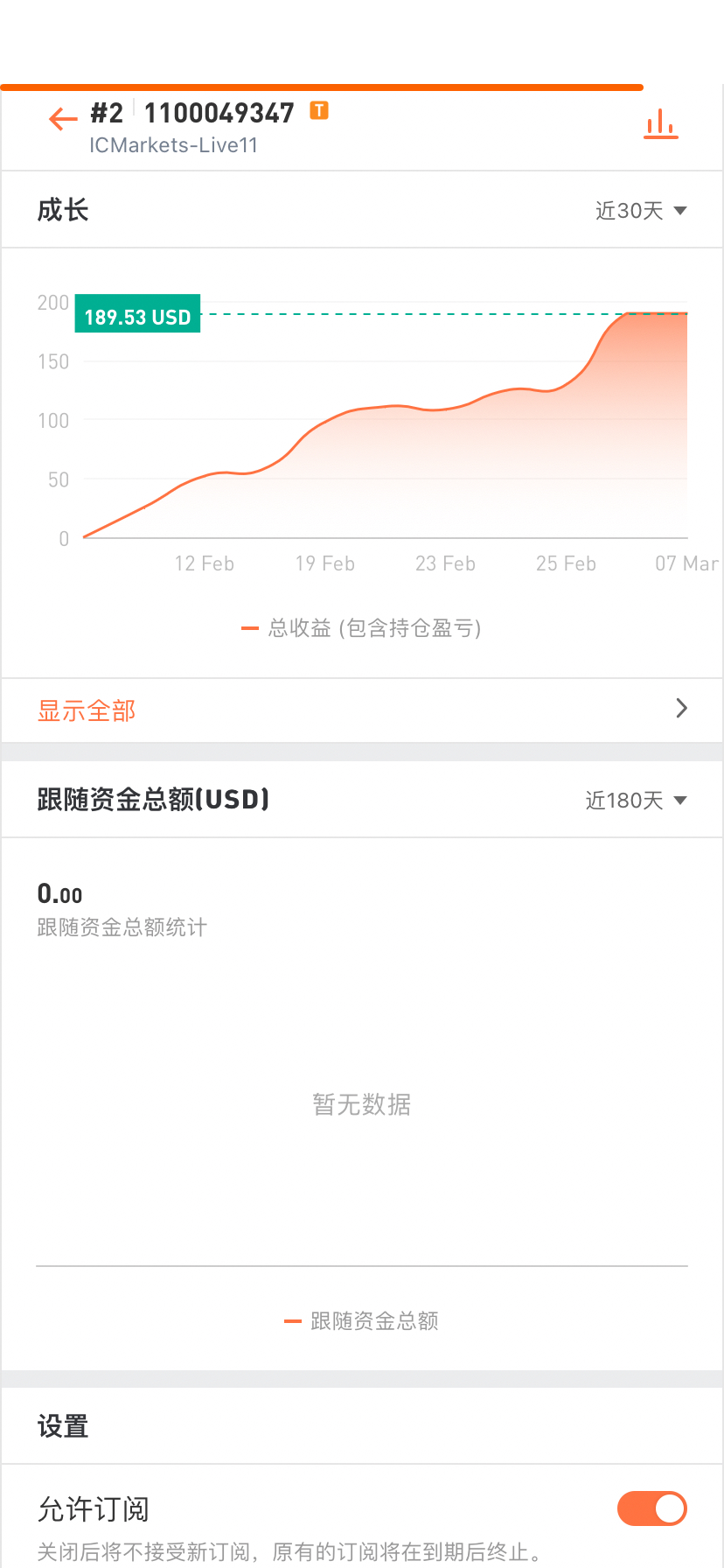Tap the 设置 section header

(63, 1427)
